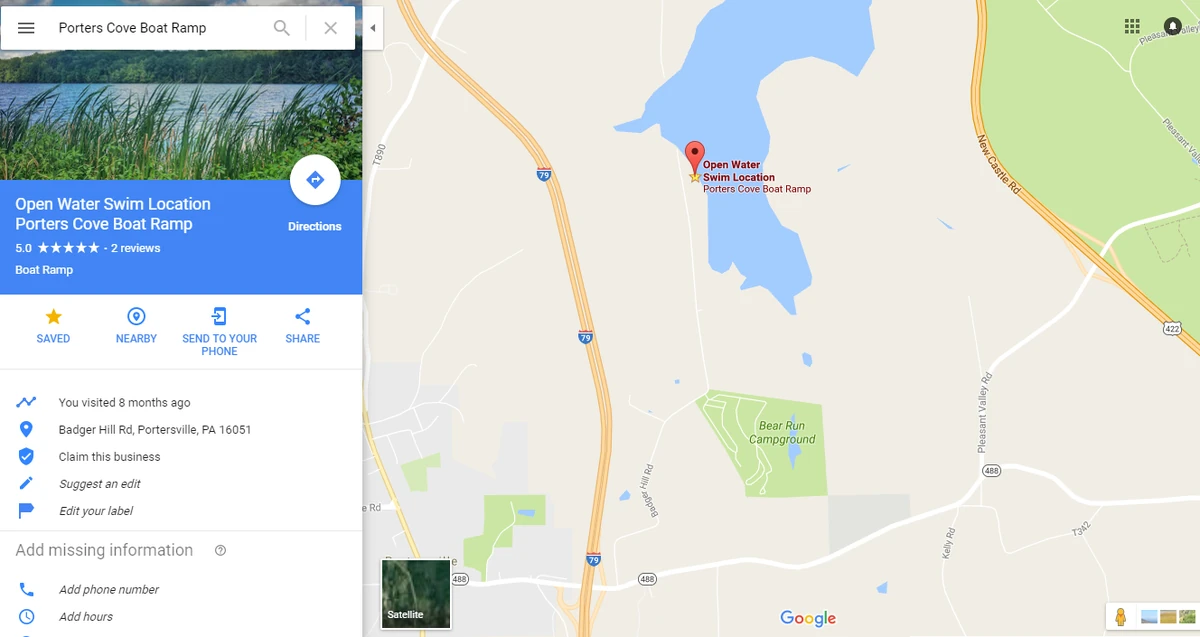This screenshot has height=637, width=1200.
Task: Click the search magnifier icon
Action: [x=282, y=28]
